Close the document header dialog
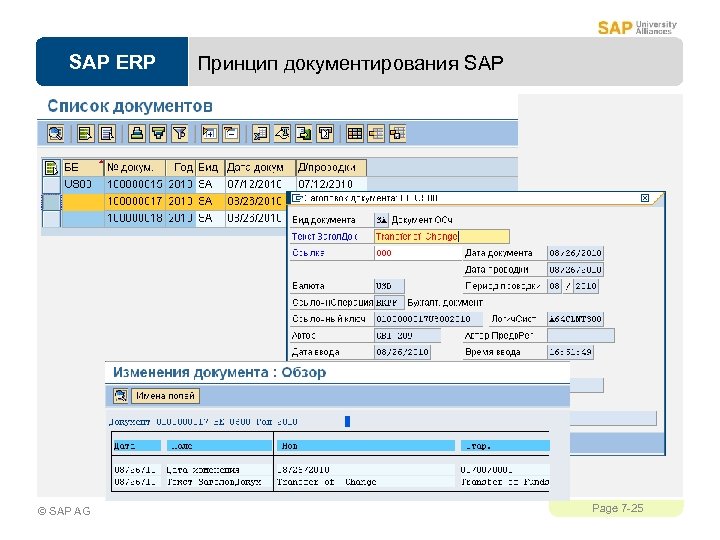This screenshot has height=540, width=720. [x=645, y=198]
